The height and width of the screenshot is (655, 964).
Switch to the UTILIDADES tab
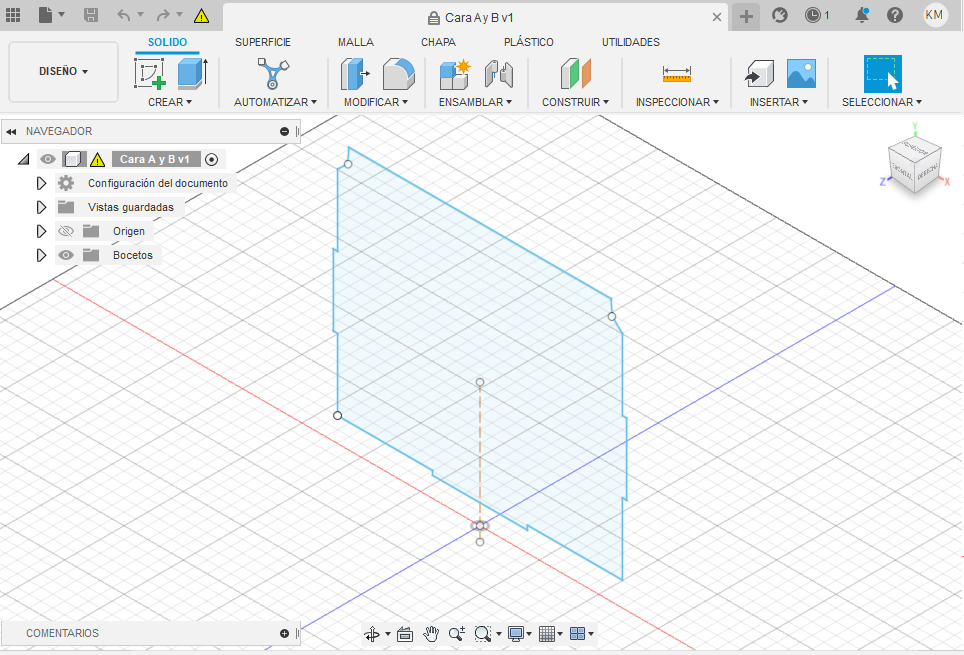[631, 42]
